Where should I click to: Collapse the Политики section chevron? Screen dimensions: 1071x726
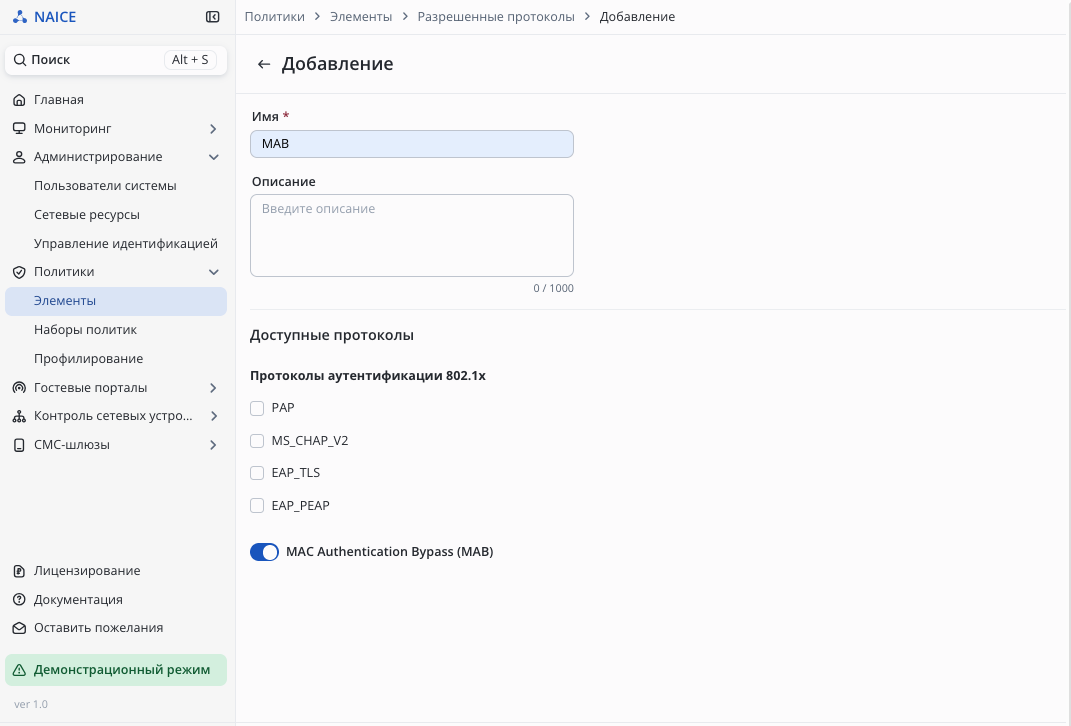point(213,272)
